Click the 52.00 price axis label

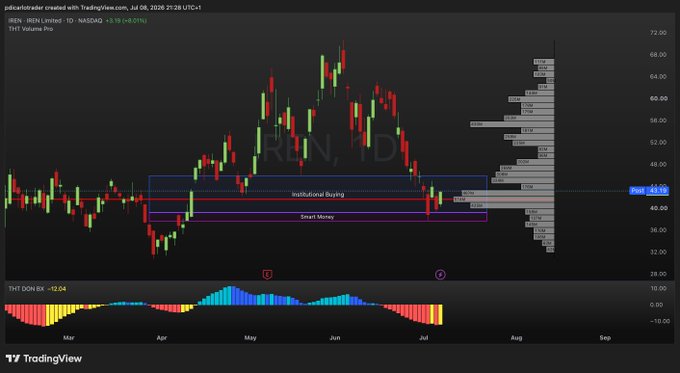click(658, 142)
